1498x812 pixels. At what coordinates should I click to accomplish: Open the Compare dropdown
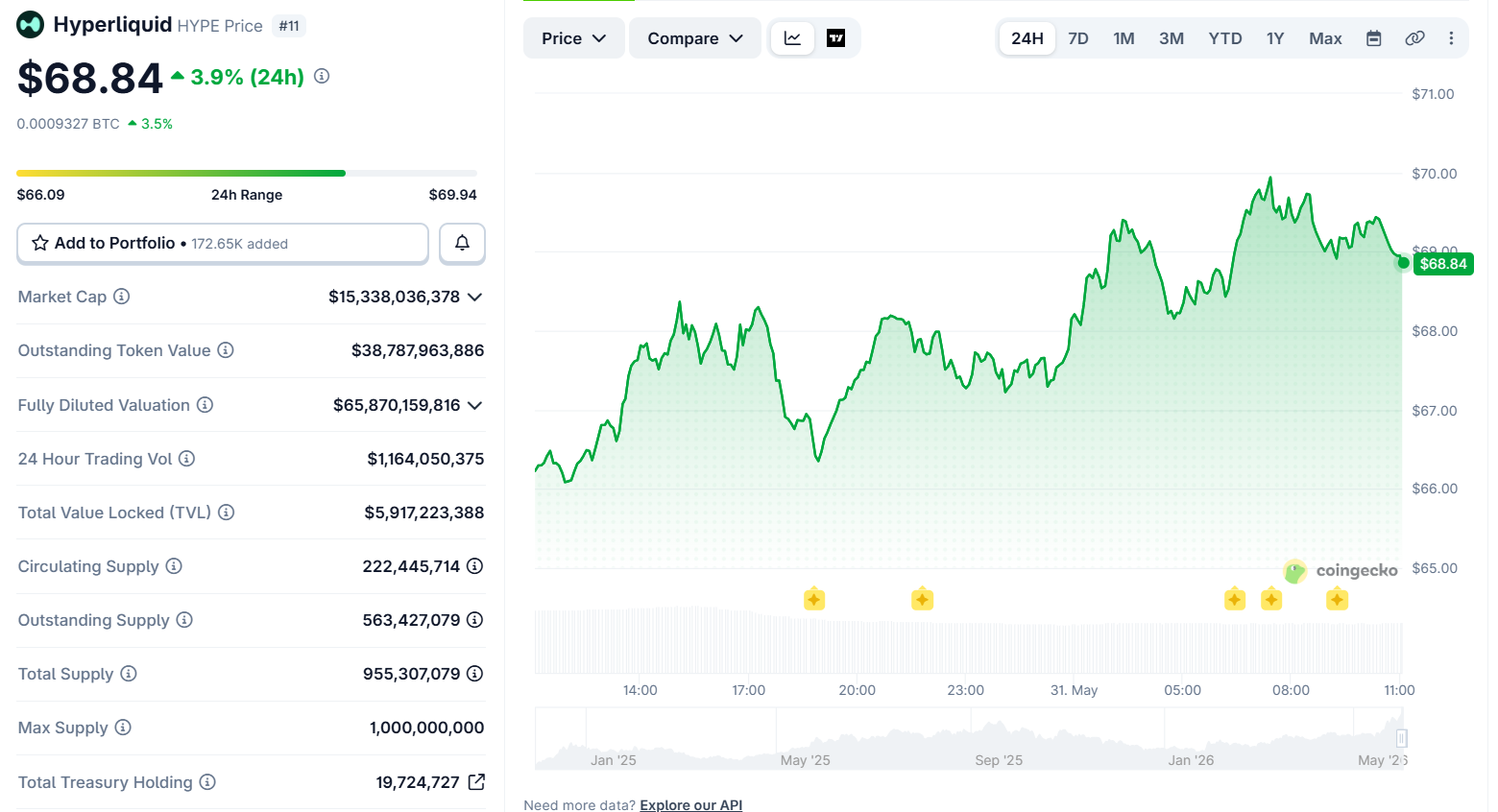pos(695,38)
